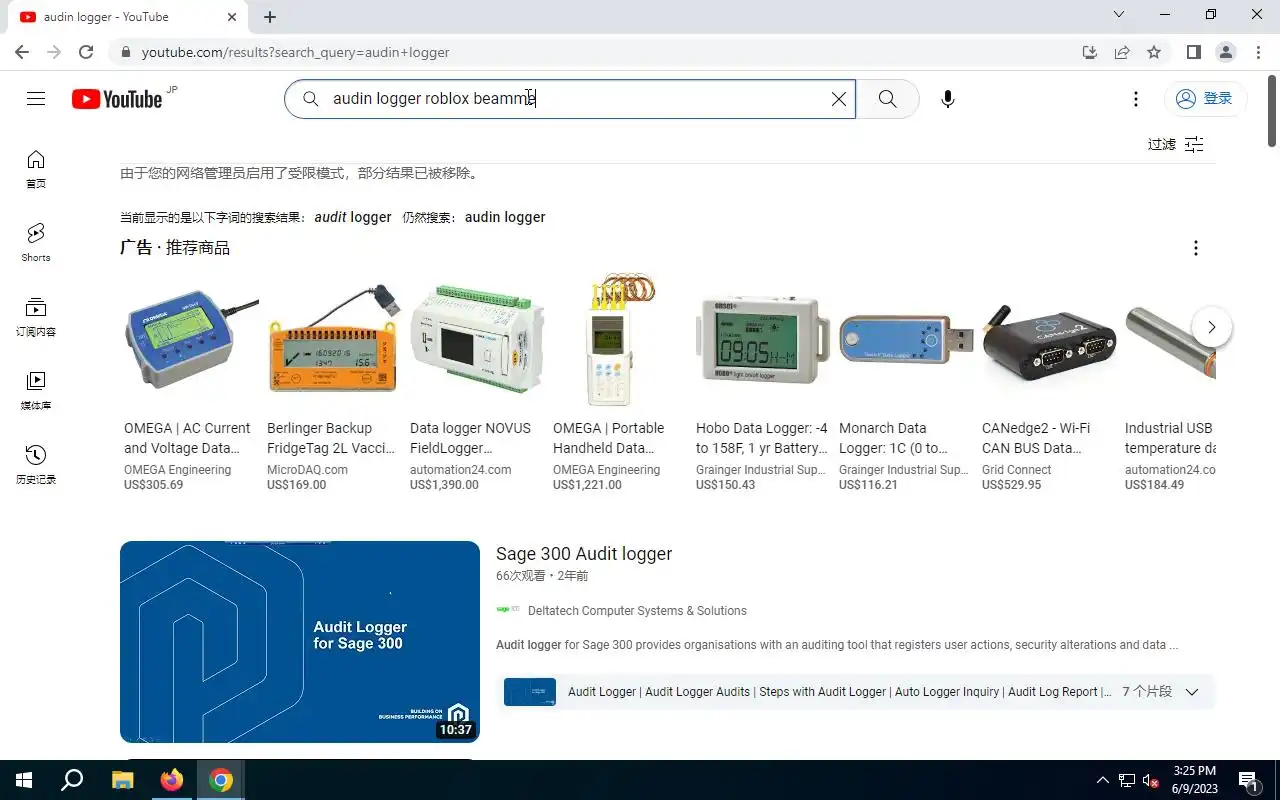Image resolution: width=1280 pixels, height=800 pixels.
Task: Start voice search with microphone
Action: (x=948, y=99)
